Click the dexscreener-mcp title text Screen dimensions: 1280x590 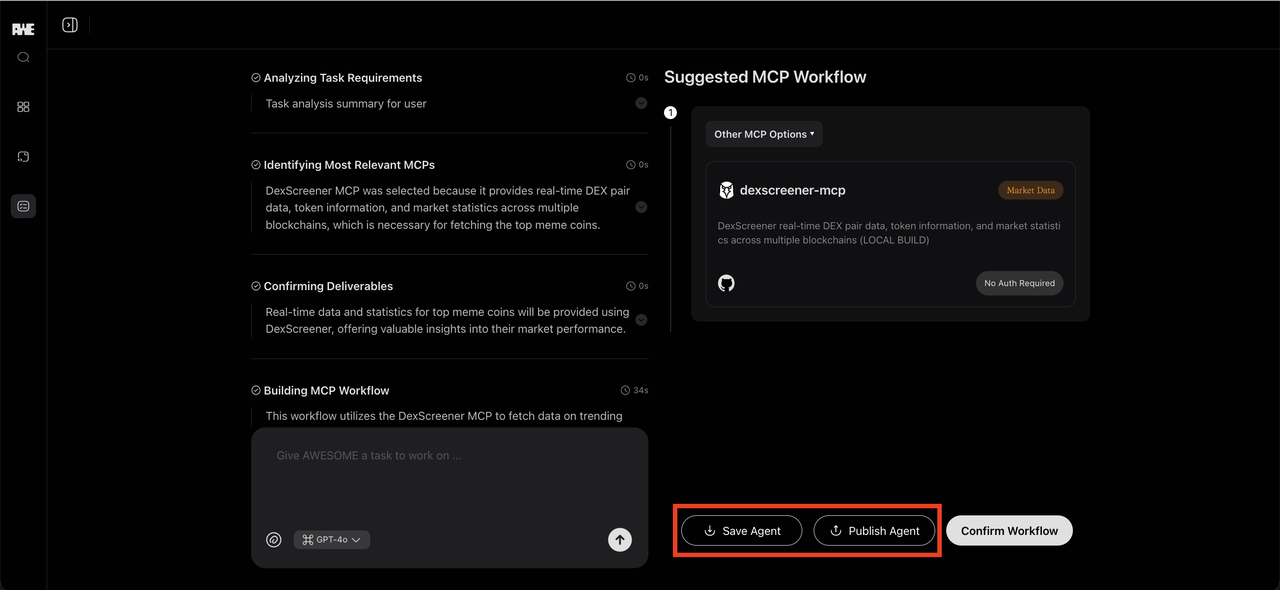[793, 190]
